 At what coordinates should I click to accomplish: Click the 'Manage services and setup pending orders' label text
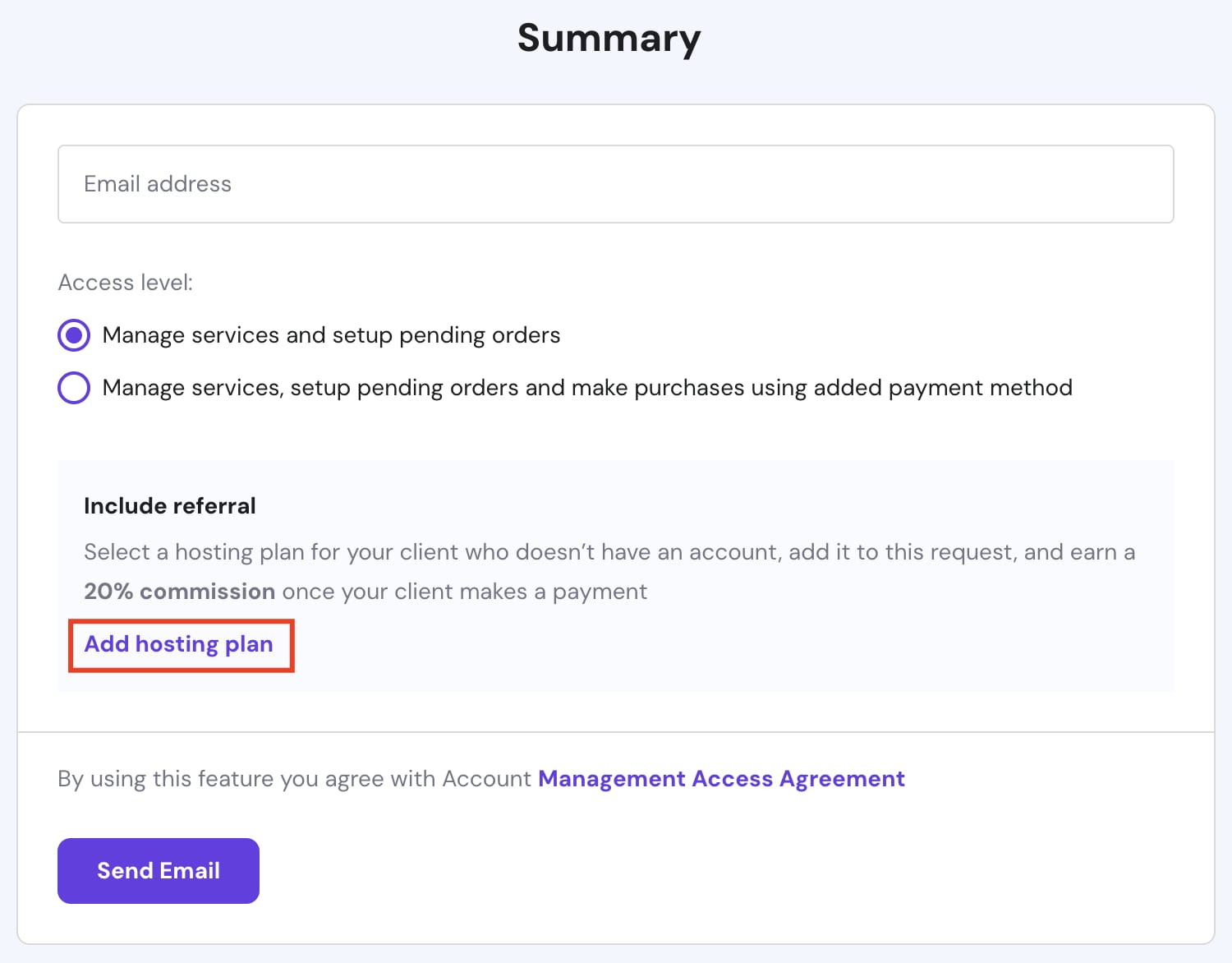(331, 335)
